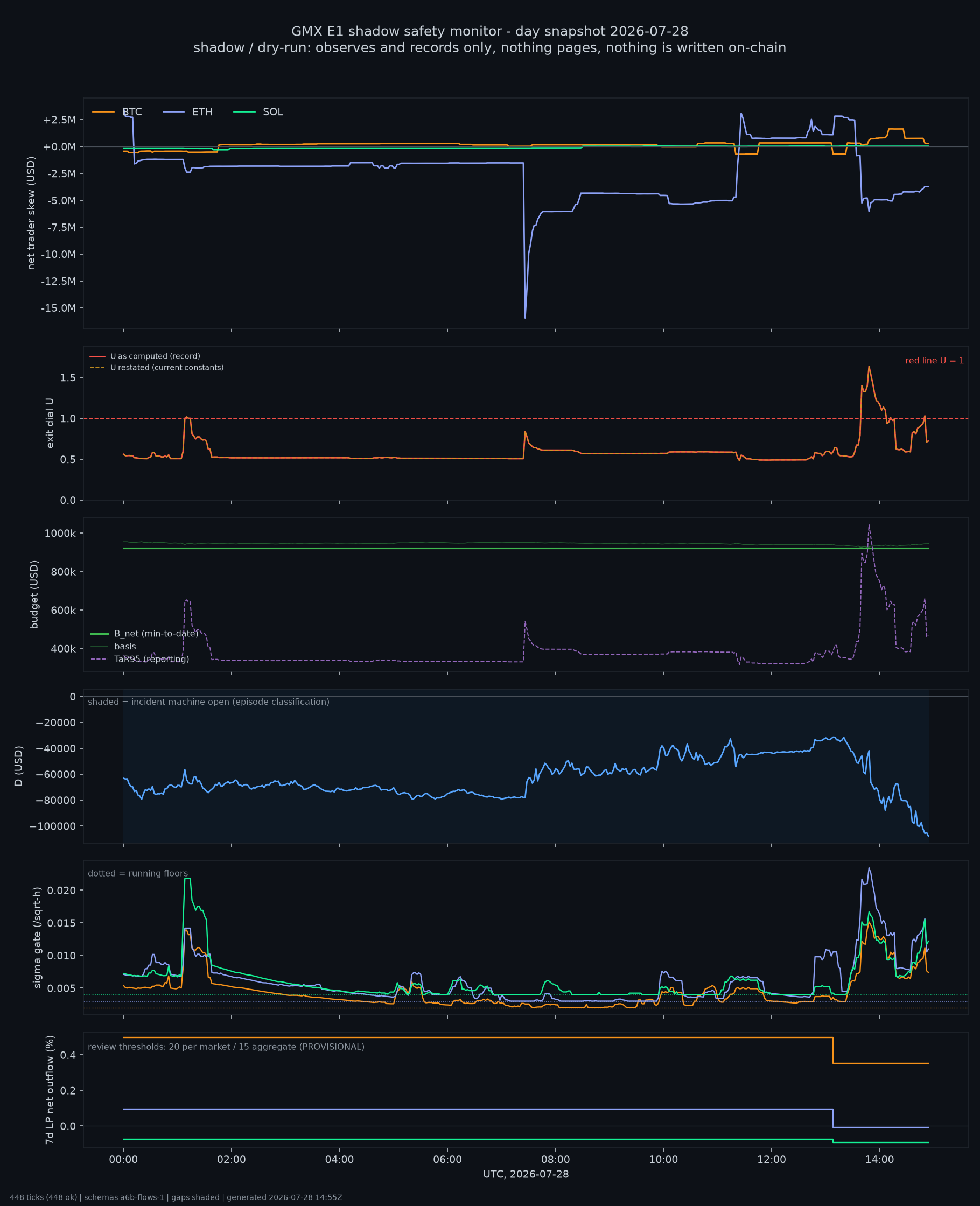980x1206 pixels.
Task: Click the 'shaded = incident machine open' note
Action: pos(208,702)
